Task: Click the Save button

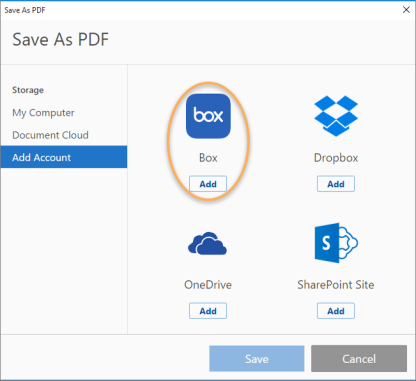Action: tap(257, 359)
